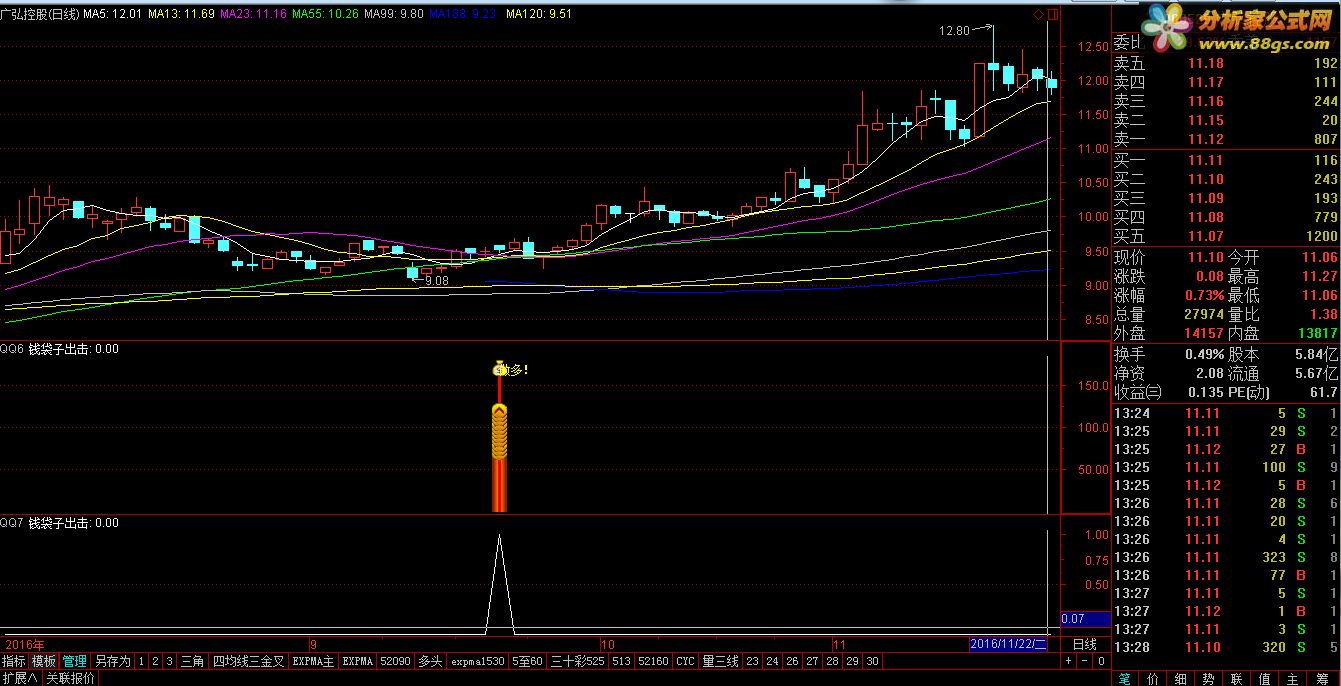Click the QQ7 钱袋子出击 indicator label
This screenshot has height=686, width=1341.
[x=60, y=523]
